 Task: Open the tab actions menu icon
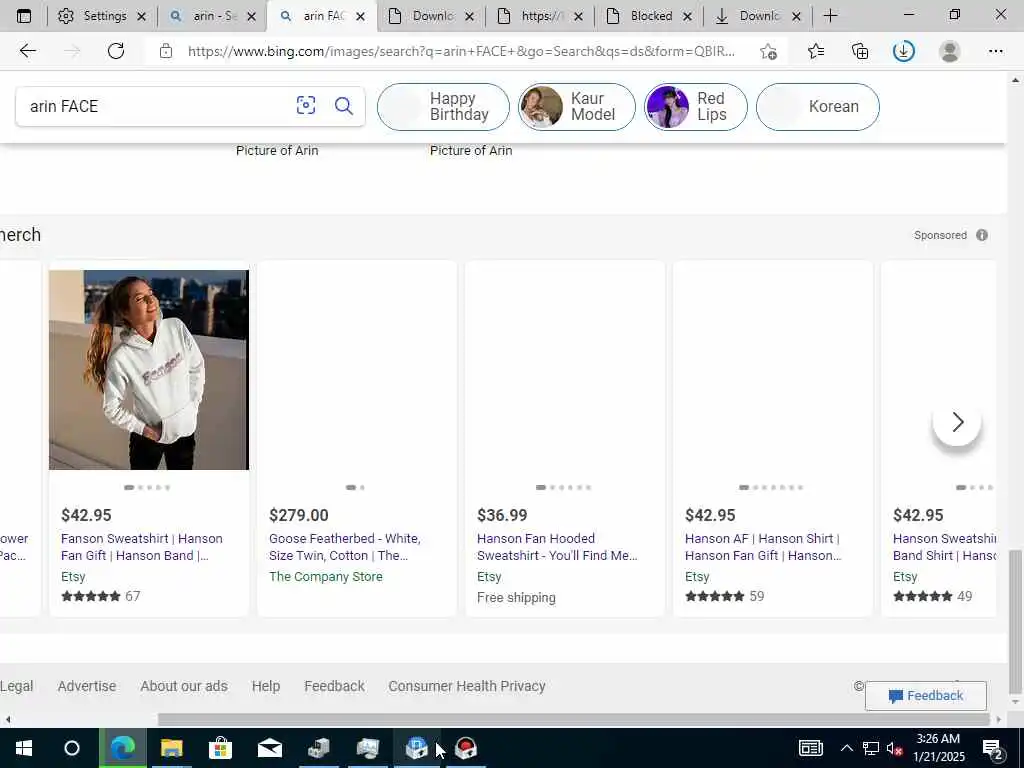click(x=24, y=16)
